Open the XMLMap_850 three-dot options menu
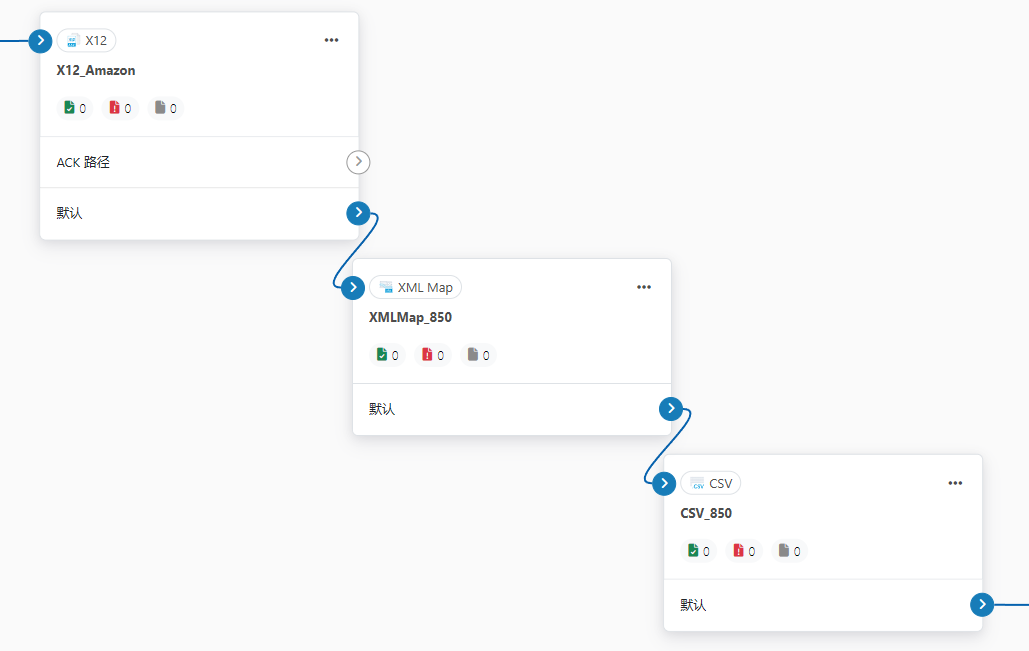1029x651 pixels. (644, 287)
